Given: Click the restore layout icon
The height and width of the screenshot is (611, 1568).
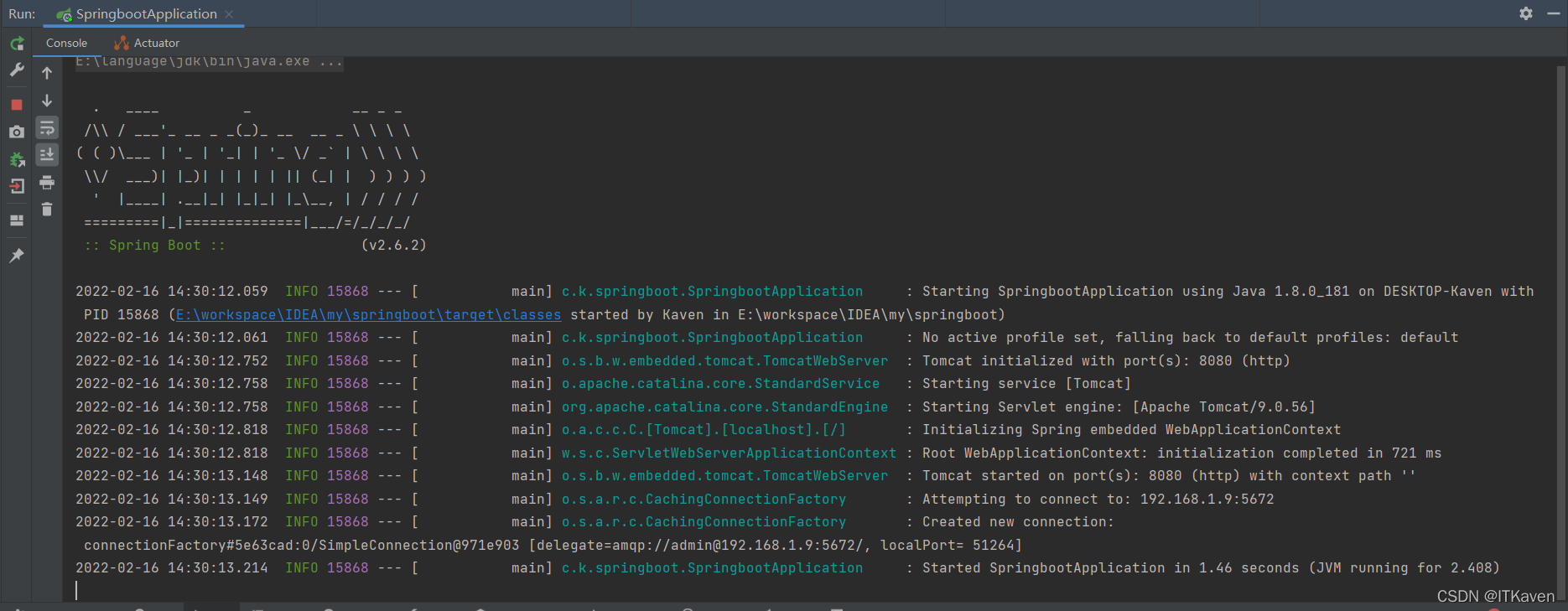Looking at the screenshot, I should (17, 220).
